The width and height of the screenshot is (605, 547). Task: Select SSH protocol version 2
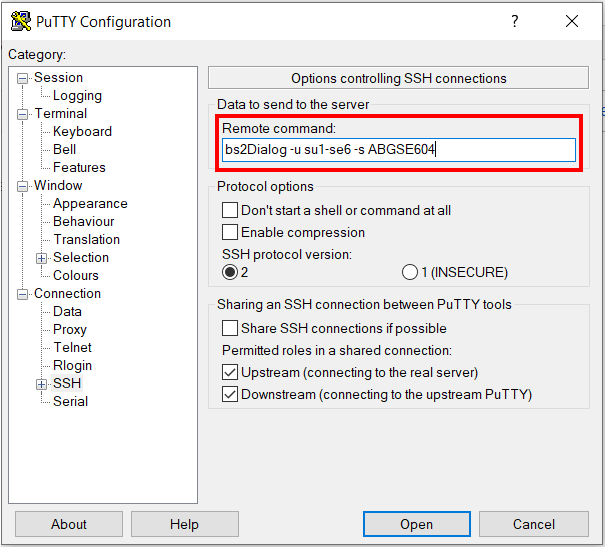pyautogui.click(x=230, y=272)
